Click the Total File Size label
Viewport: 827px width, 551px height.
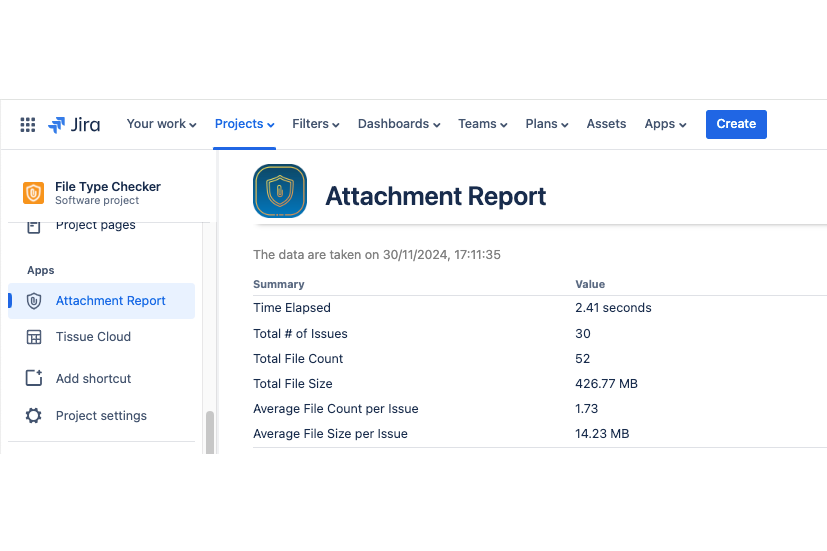(x=293, y=384)
